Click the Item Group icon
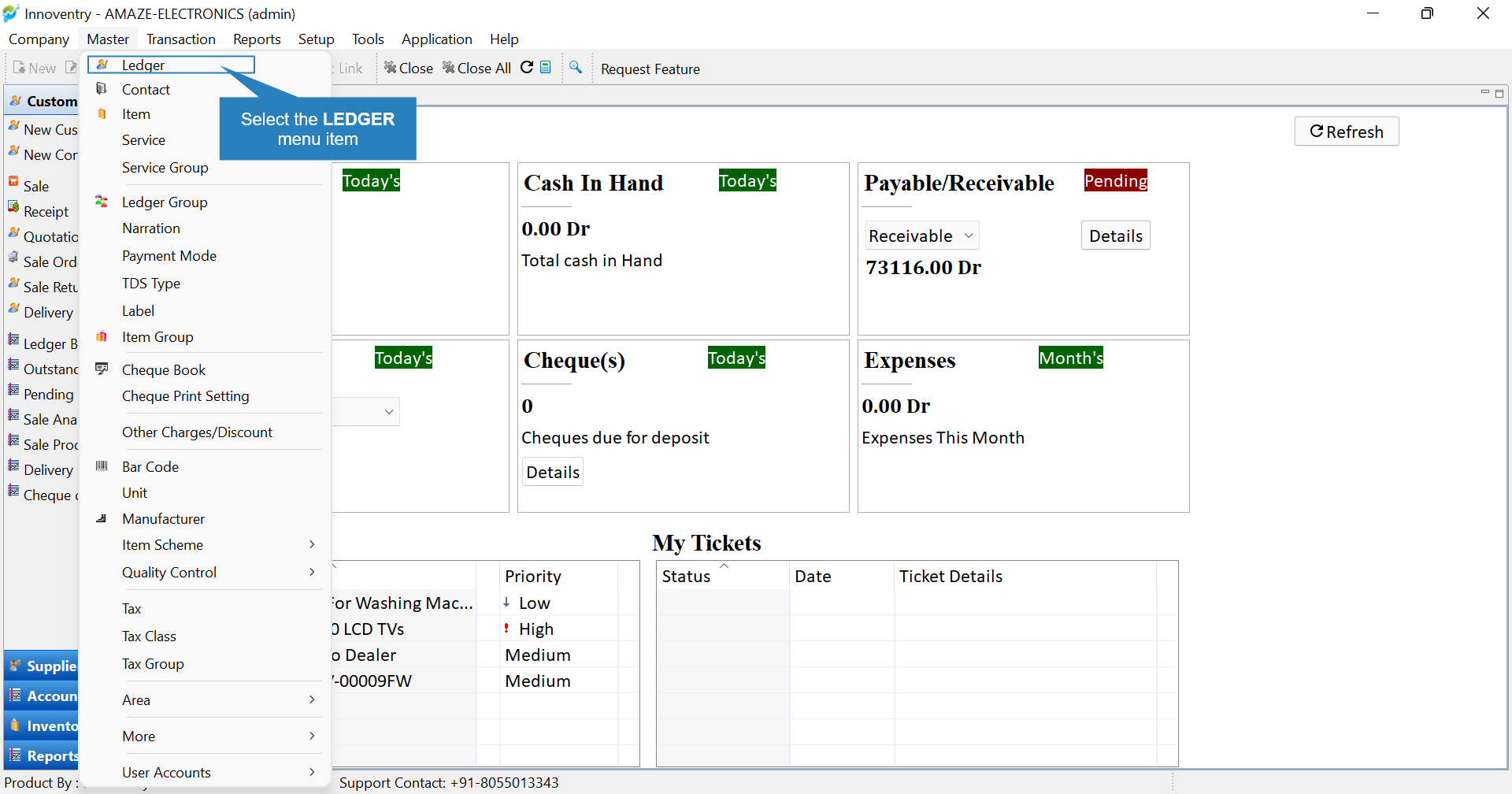 (102, 336)
